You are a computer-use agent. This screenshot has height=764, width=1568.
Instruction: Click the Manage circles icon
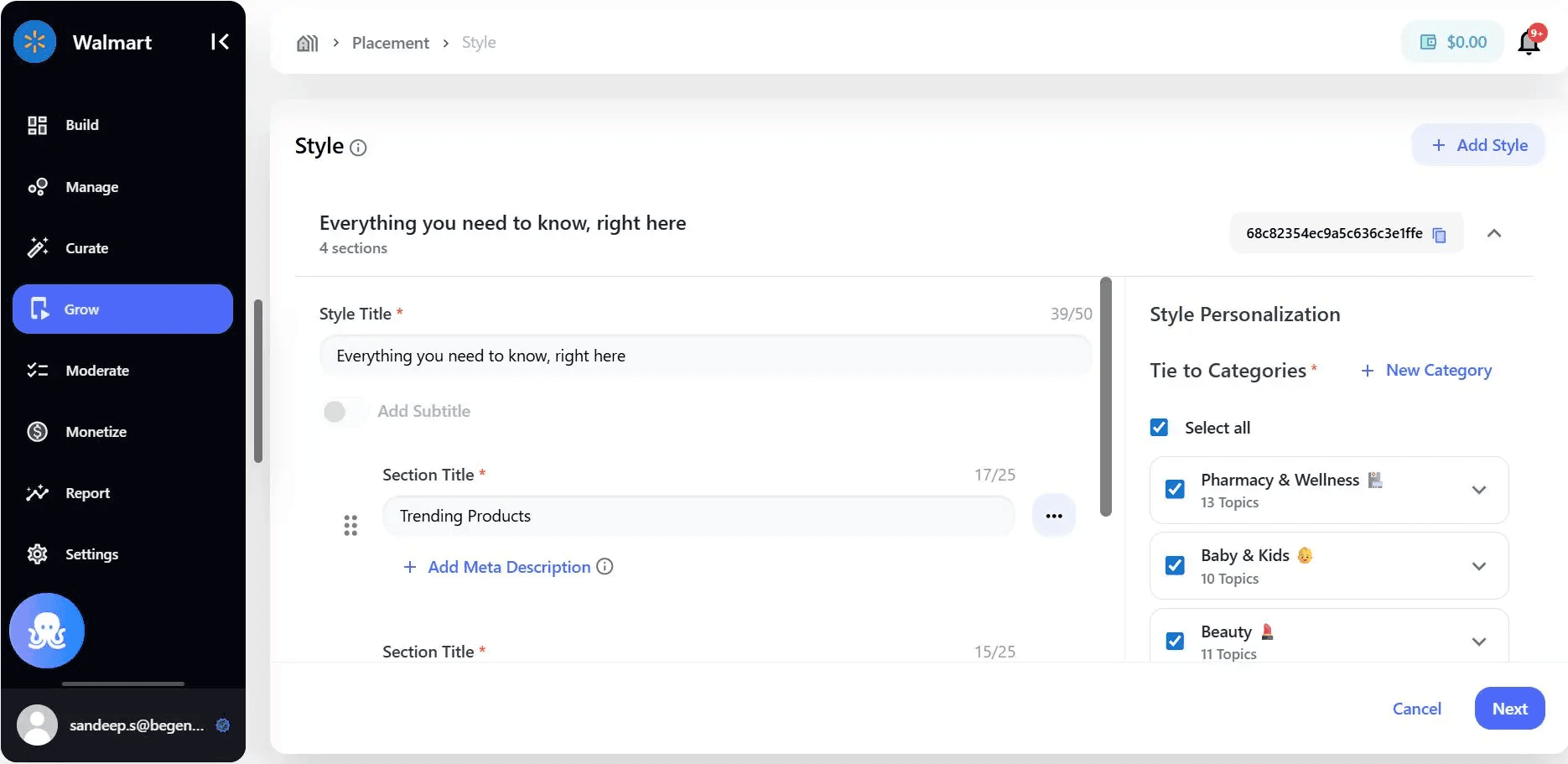point(37,187)
